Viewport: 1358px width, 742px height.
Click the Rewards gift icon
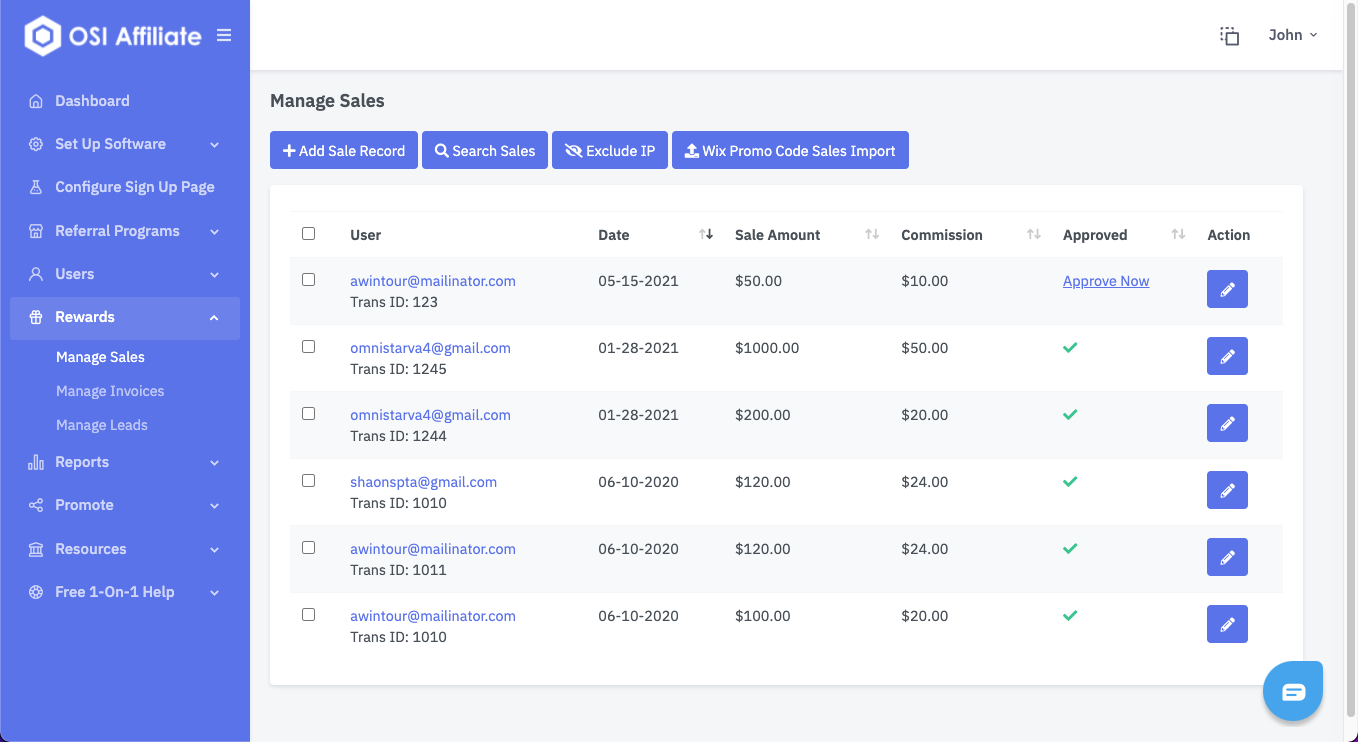tap(36, 317)
